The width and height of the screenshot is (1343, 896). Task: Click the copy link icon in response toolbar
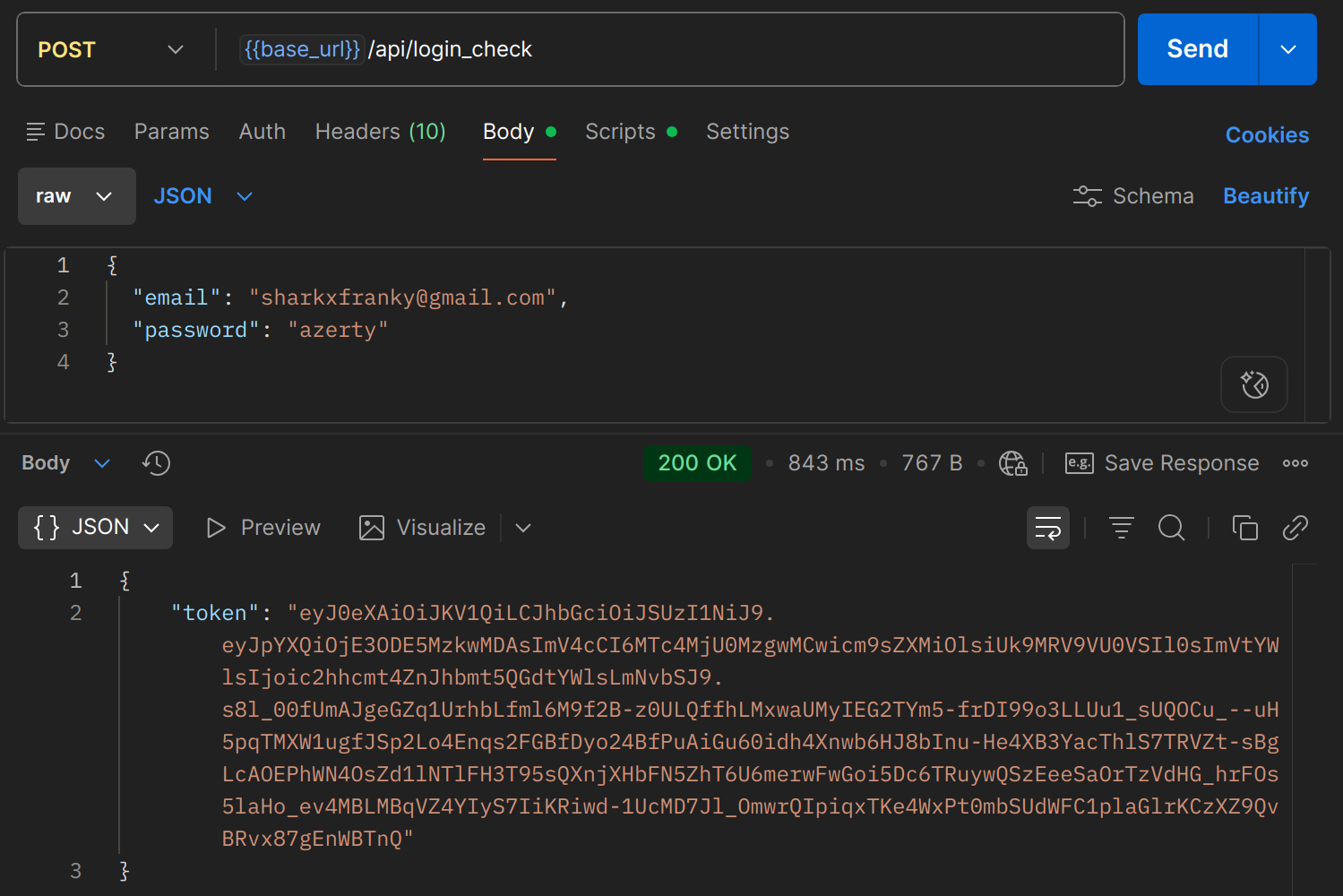coord(1296,528)
